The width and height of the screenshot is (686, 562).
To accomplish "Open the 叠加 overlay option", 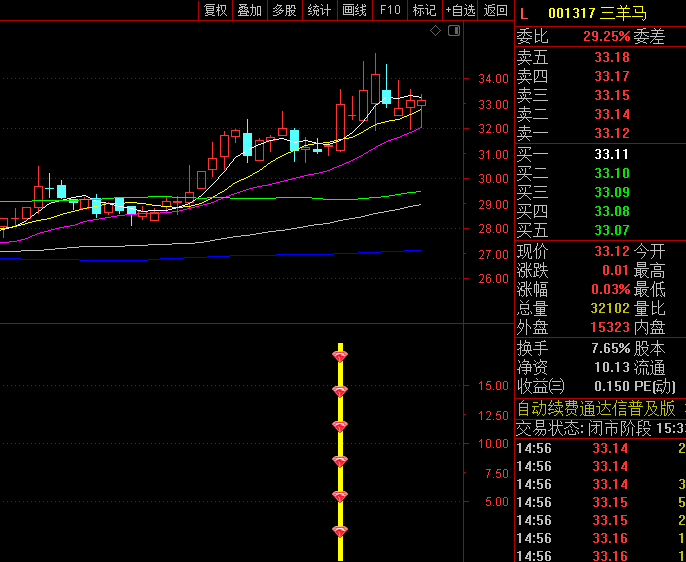I will [249, 10].
